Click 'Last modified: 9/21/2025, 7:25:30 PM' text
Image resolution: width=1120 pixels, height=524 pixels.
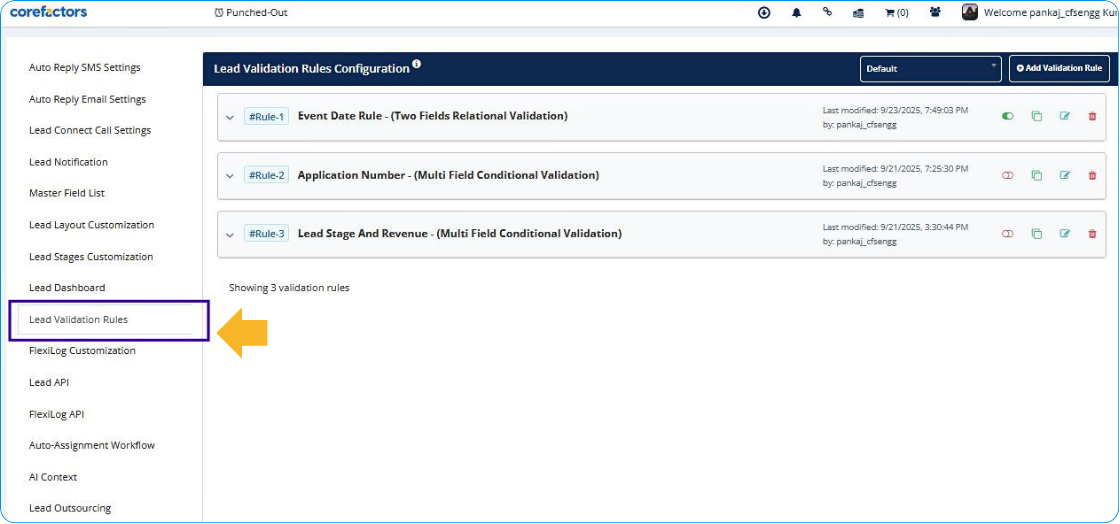[895, 168]
